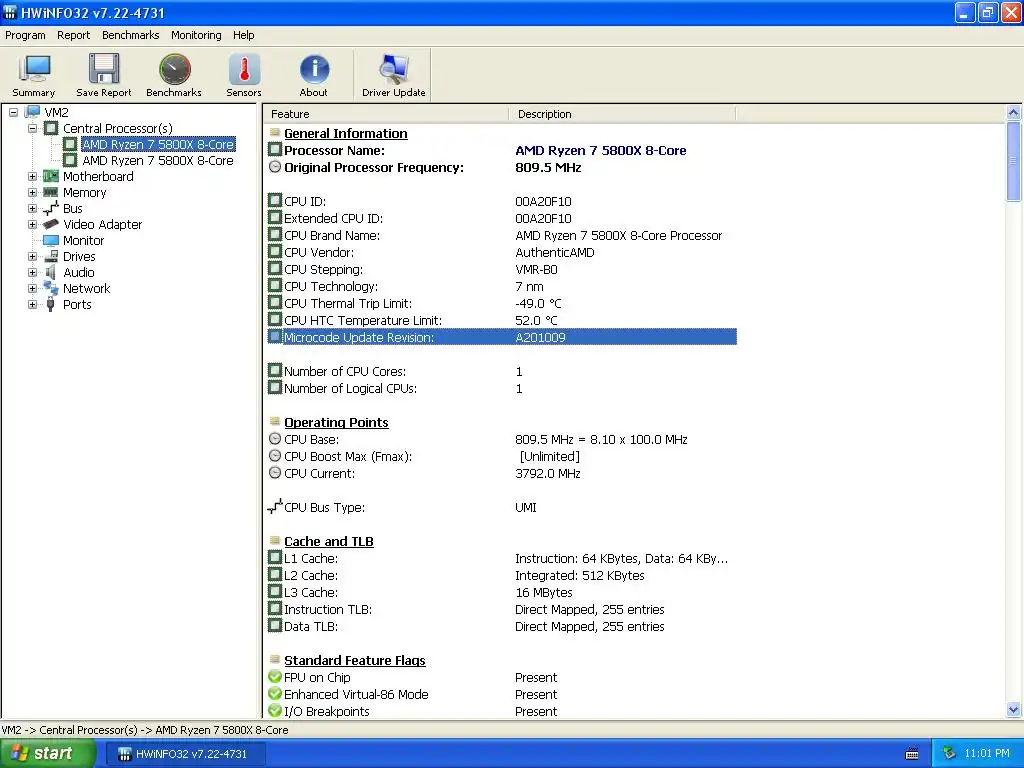Open the Summary toolbar icon
The width and height of the screenshot is (1024, 768).
[x=34, y=75]
